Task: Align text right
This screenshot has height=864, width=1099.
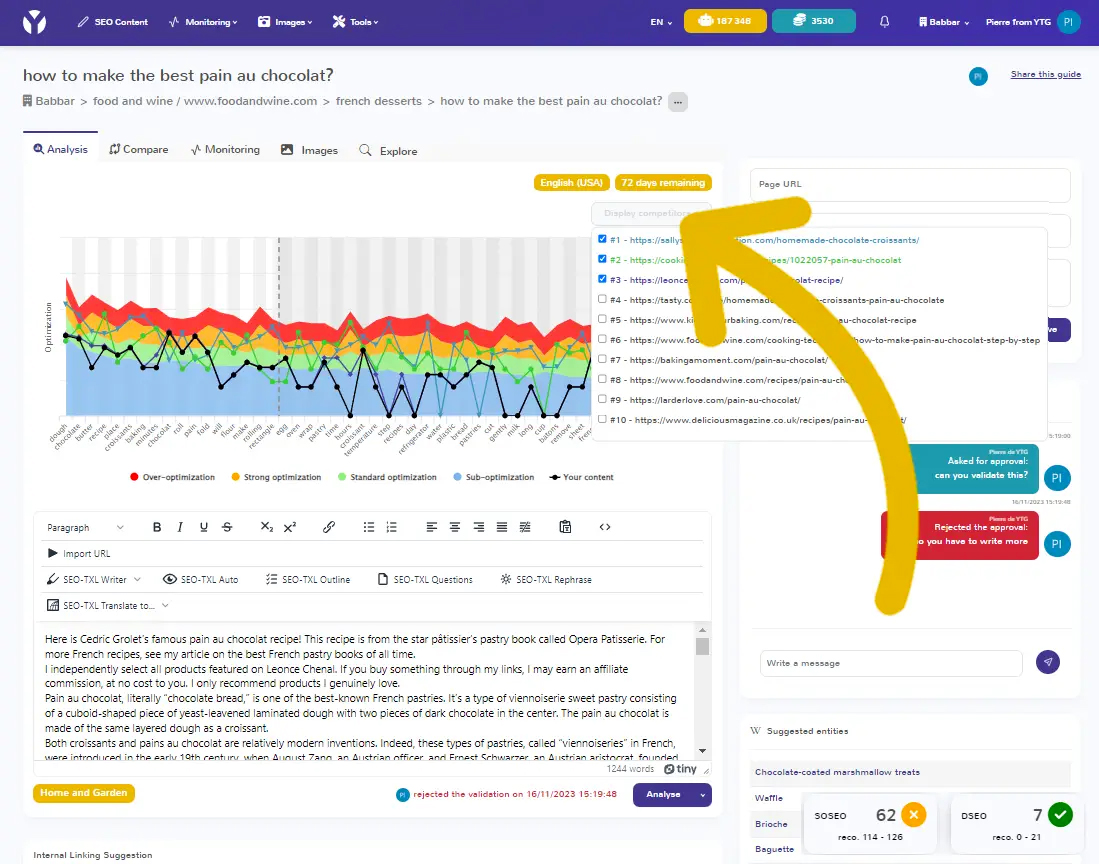Action: (479, 527)
